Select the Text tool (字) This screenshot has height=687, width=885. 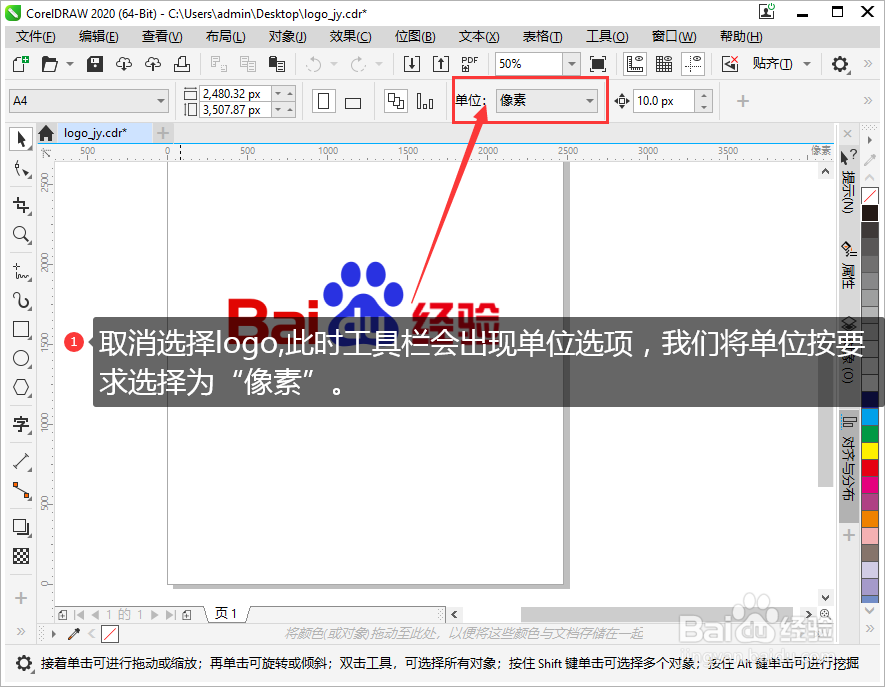tap(21, 424)
